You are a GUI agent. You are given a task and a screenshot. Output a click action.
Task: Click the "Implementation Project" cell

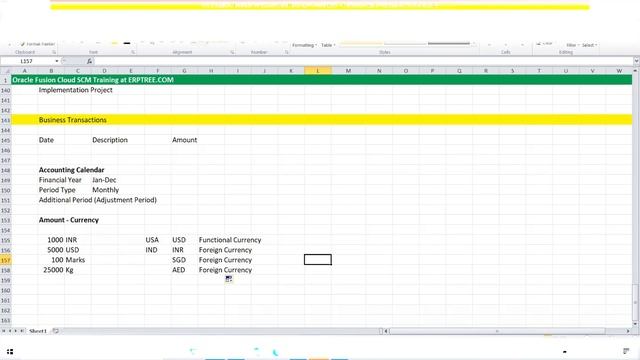pyautogui.click(x=76, y=90)
